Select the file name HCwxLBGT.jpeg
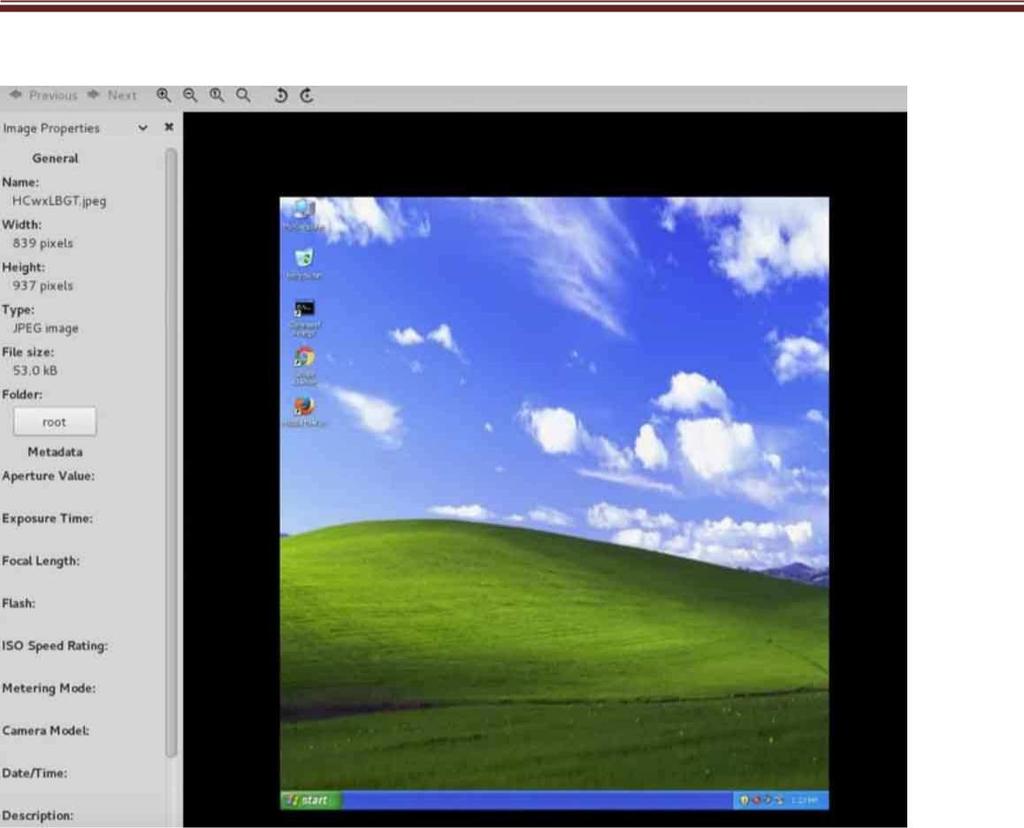 coord(59,201)
